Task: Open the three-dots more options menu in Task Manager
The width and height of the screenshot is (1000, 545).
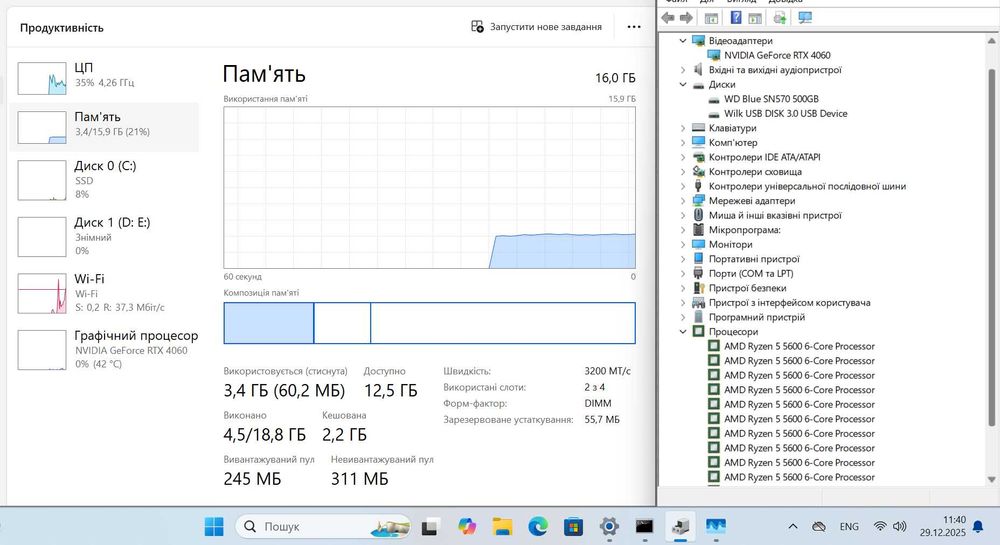Action: point(633,27)
